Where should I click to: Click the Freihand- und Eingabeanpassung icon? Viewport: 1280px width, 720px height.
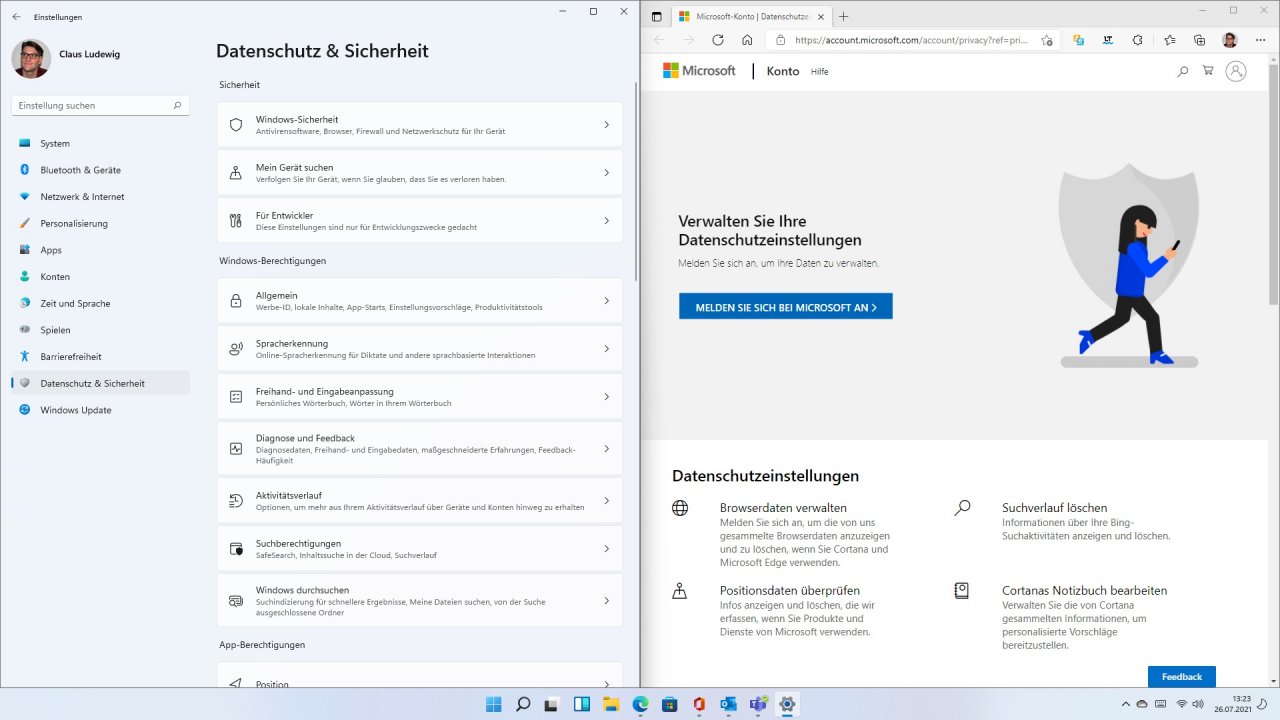(x=236, y=397)
